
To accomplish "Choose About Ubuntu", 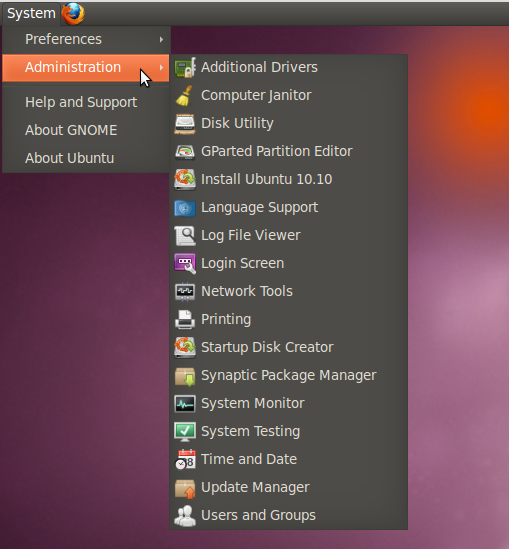I will coord(86,158).
